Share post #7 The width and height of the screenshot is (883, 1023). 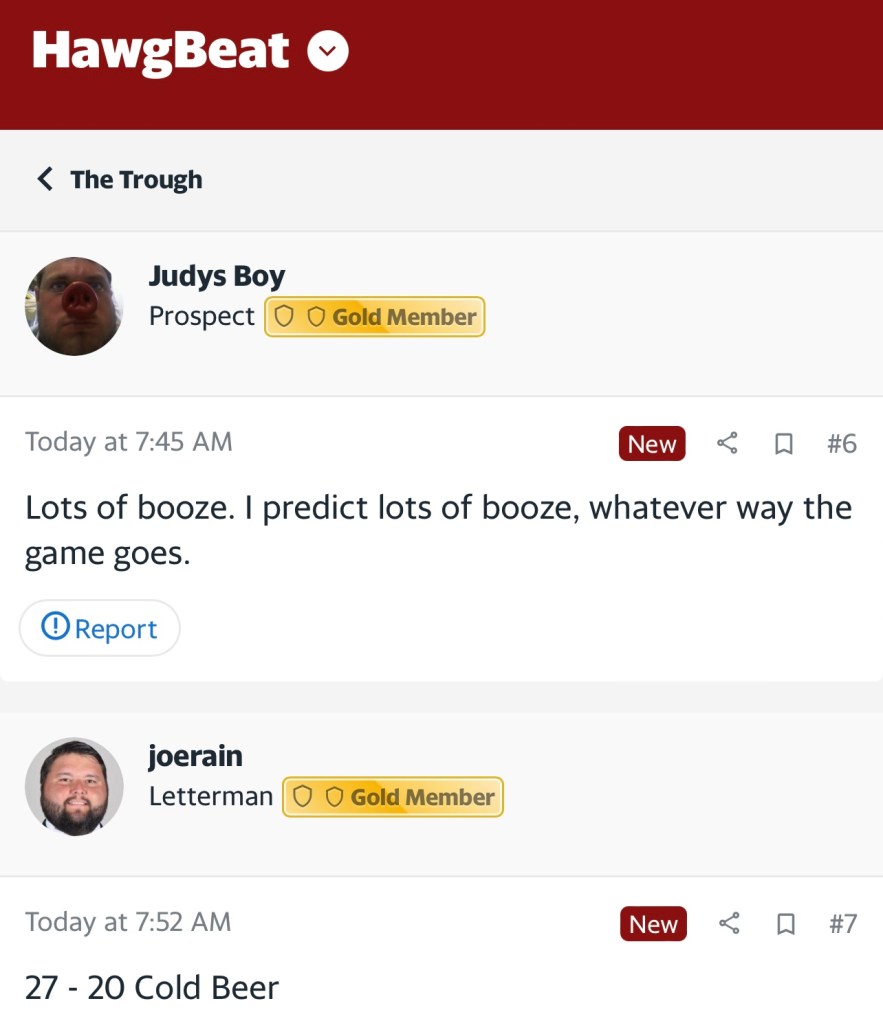coord(729,924)
